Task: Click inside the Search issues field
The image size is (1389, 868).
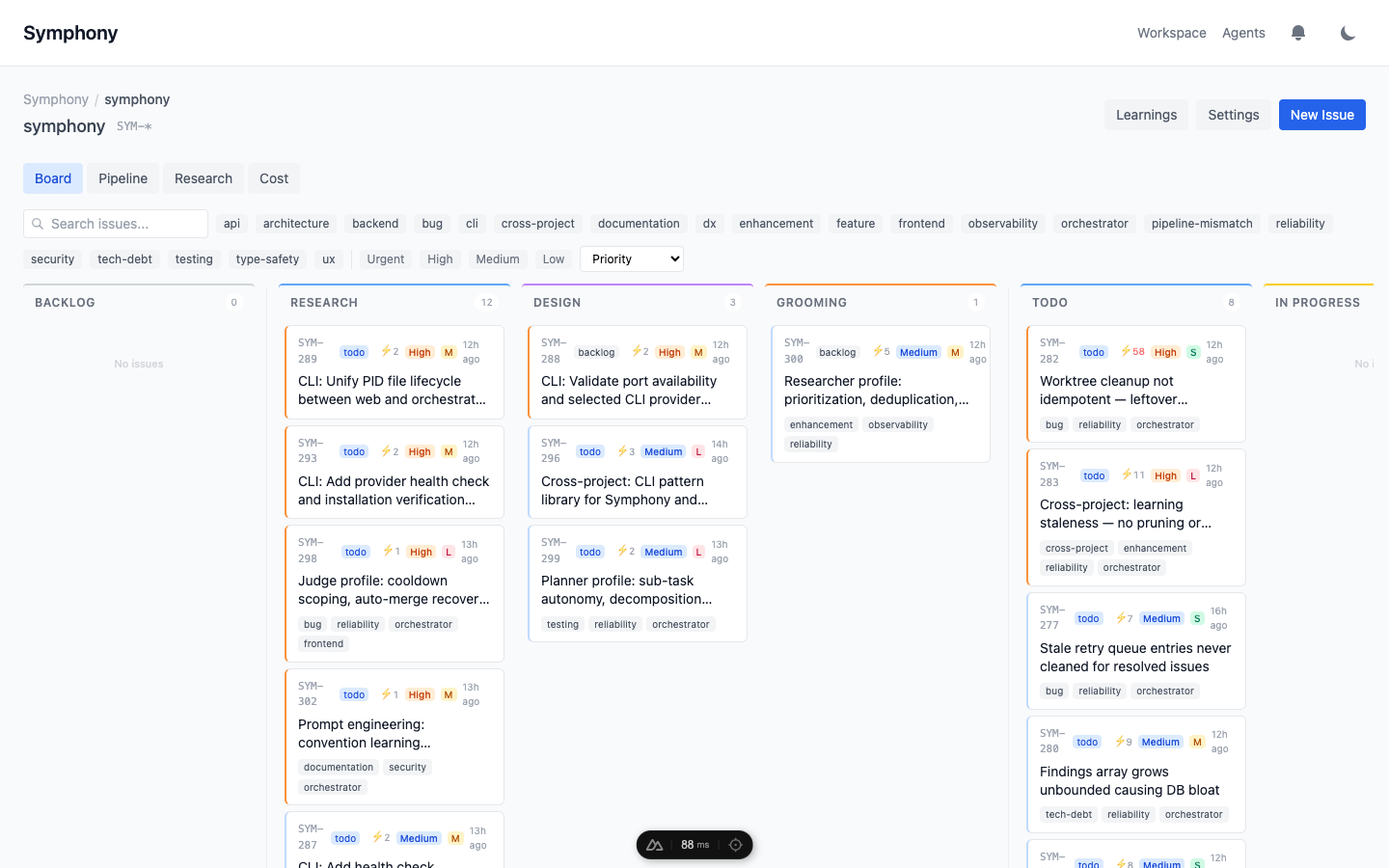Action: pyautogui.click(x=116, y=224)
